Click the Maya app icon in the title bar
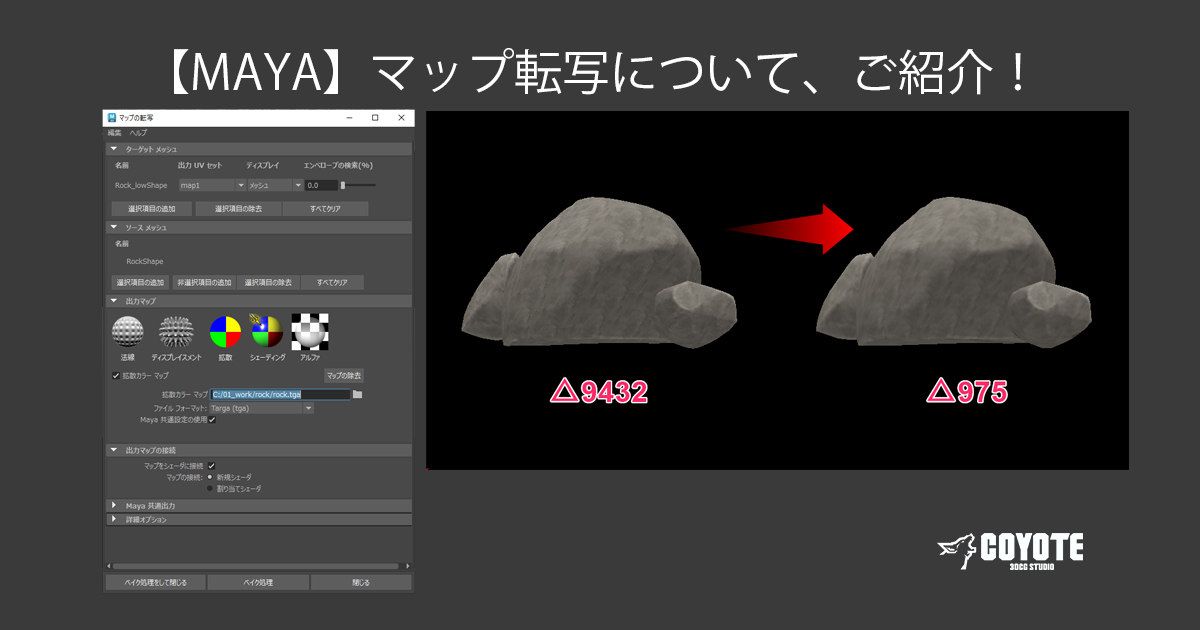 click(112, 118)
